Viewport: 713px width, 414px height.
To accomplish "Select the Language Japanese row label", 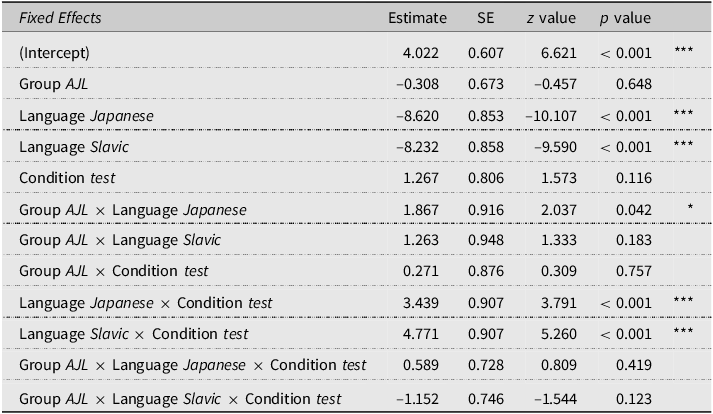I will click(x=86, y=115).
